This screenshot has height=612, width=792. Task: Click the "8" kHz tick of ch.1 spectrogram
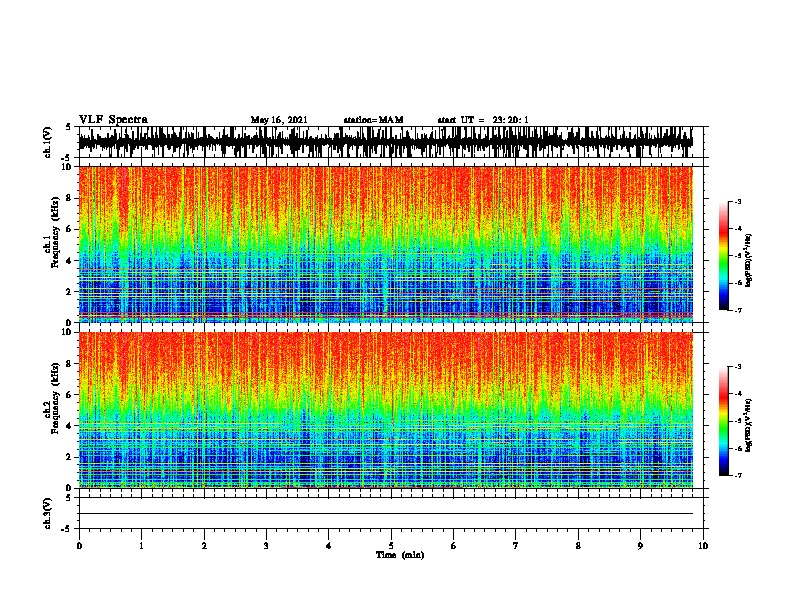[x=69, y=198]
